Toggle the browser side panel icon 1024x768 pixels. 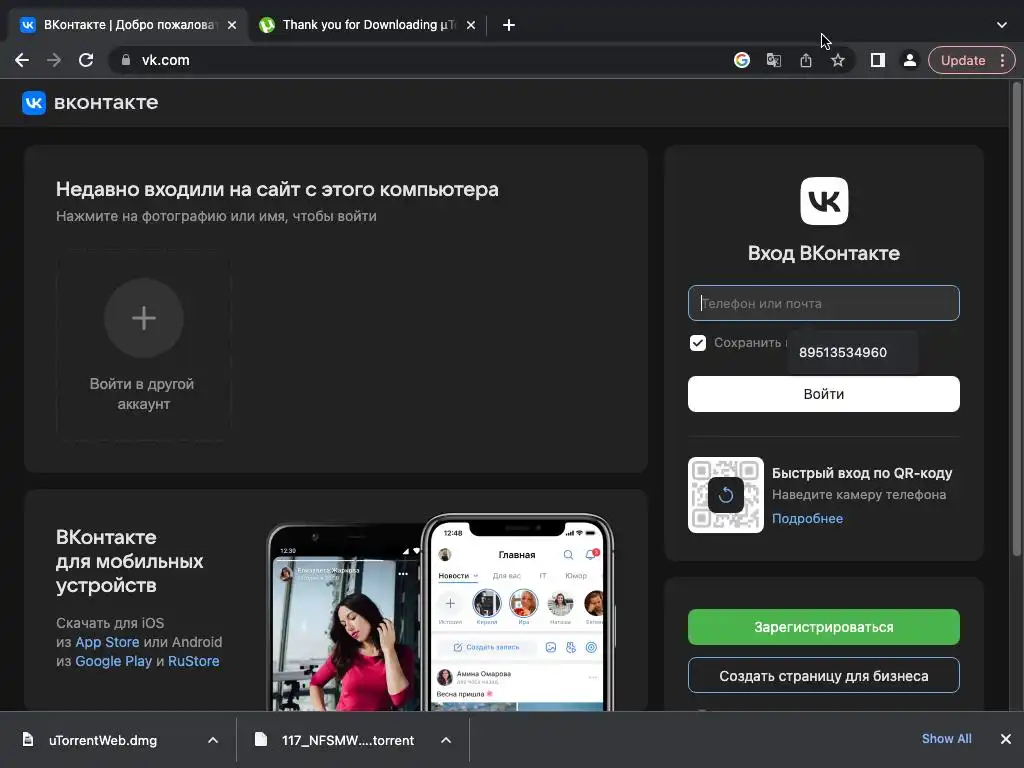click(x=878, y=60)
